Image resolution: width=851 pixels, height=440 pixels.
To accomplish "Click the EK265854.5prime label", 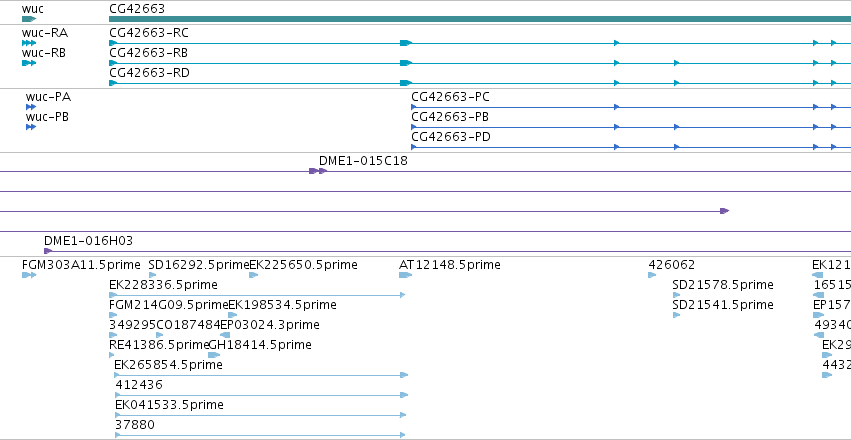I will (168, 365).
